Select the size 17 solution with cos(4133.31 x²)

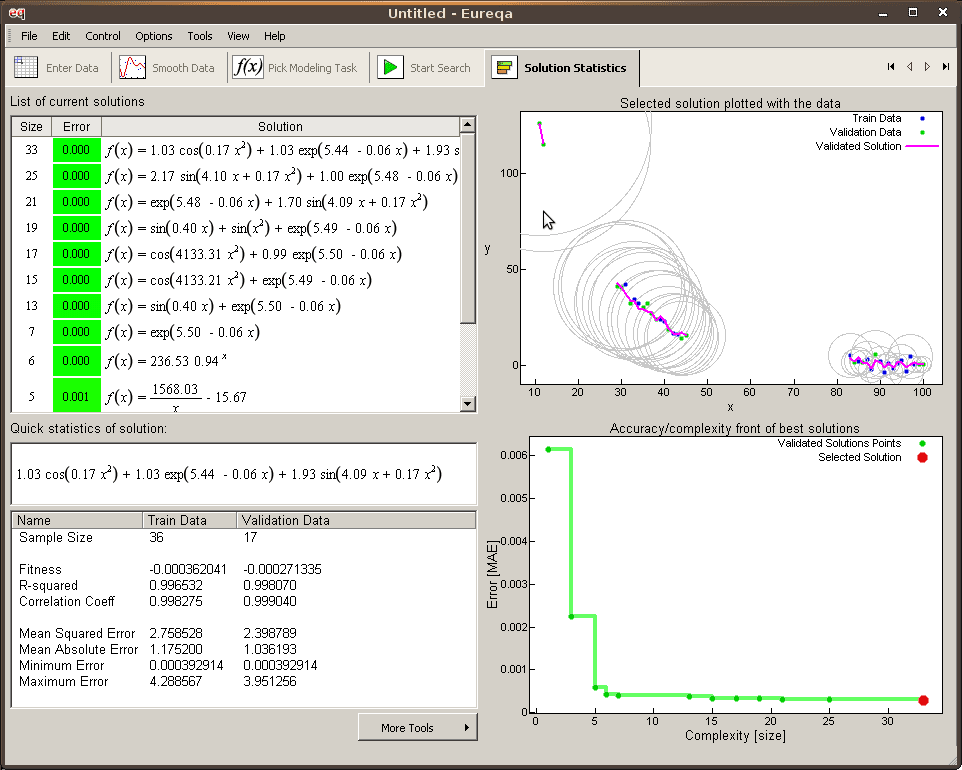tap(236, 254)
